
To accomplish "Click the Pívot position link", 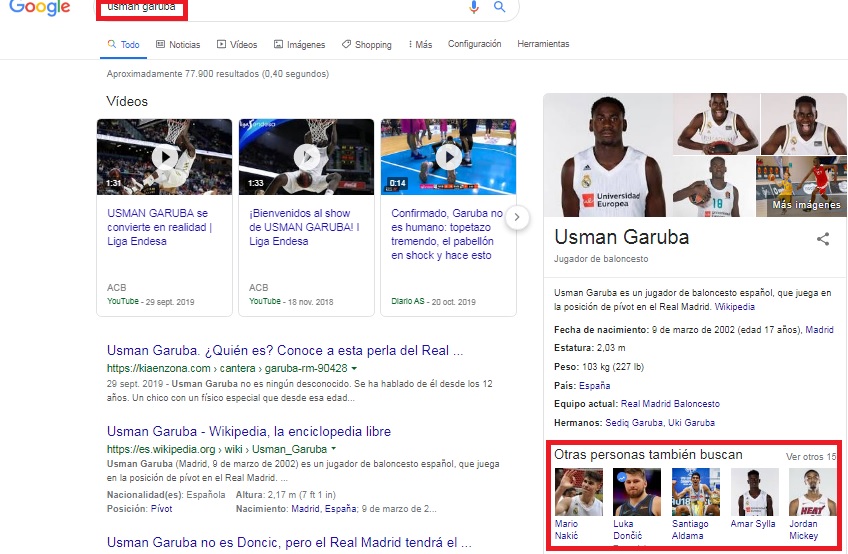I will coord(161,509).
